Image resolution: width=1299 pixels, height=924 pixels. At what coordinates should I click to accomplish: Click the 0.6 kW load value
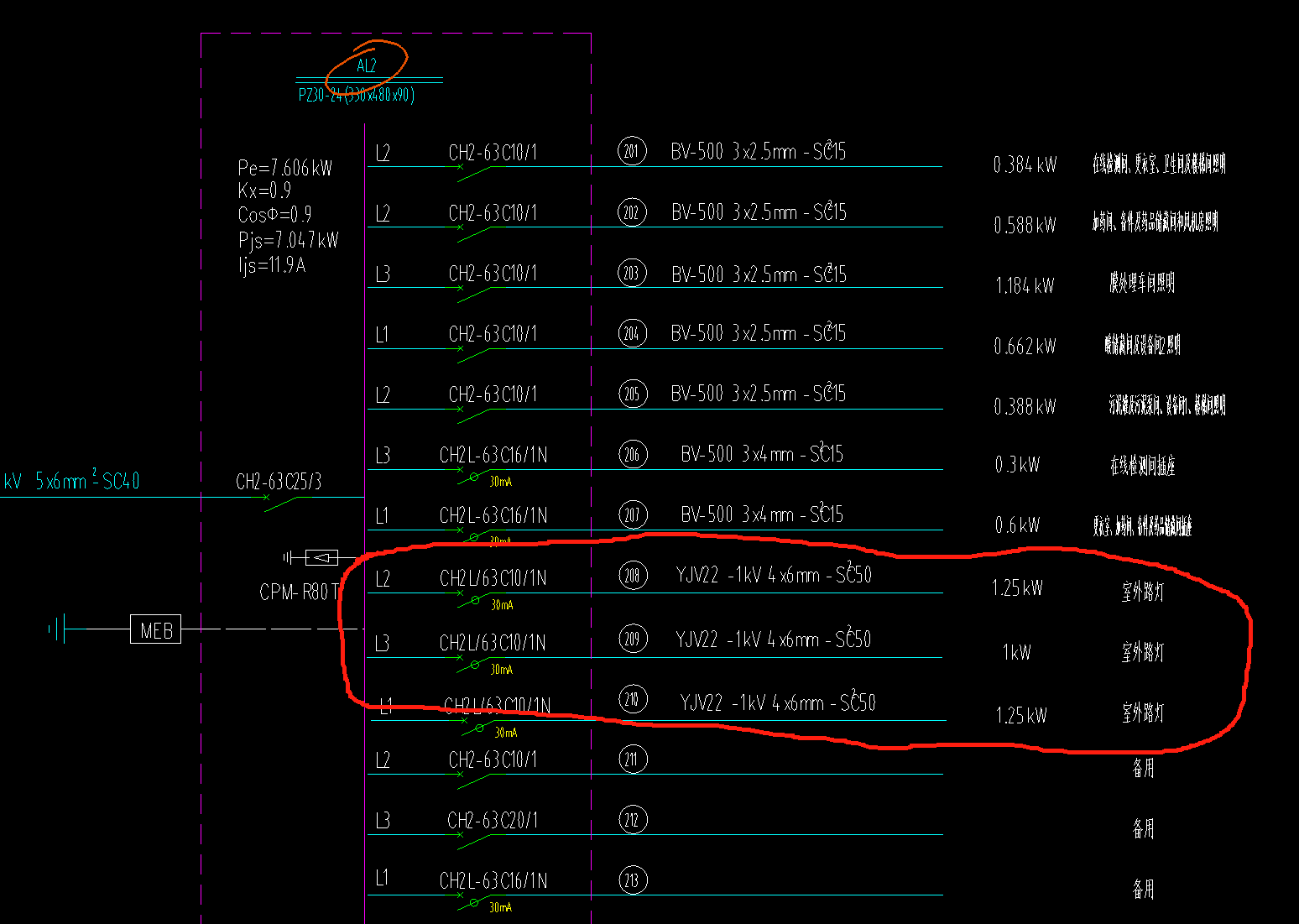point(1017,525)
